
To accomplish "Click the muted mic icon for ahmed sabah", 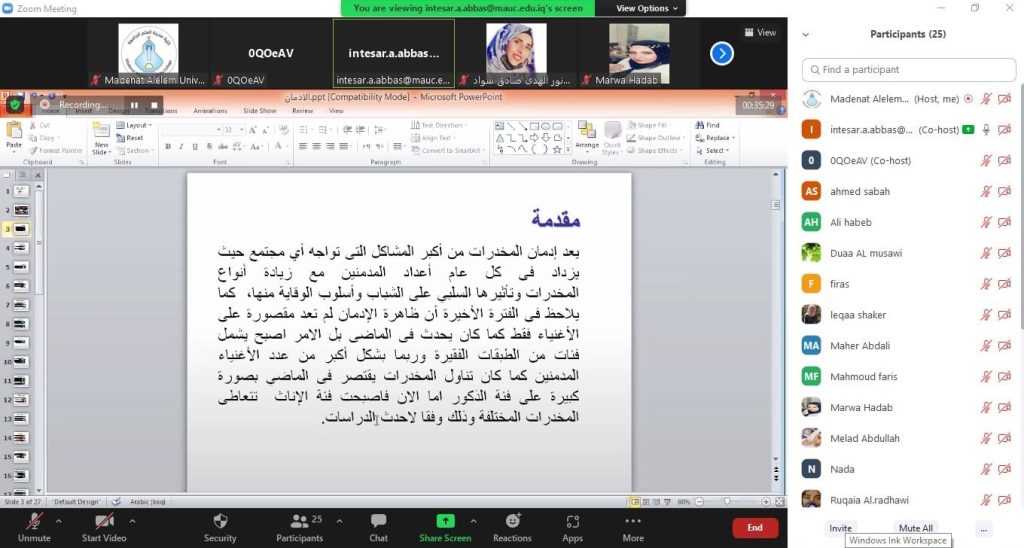I will 986,191.
